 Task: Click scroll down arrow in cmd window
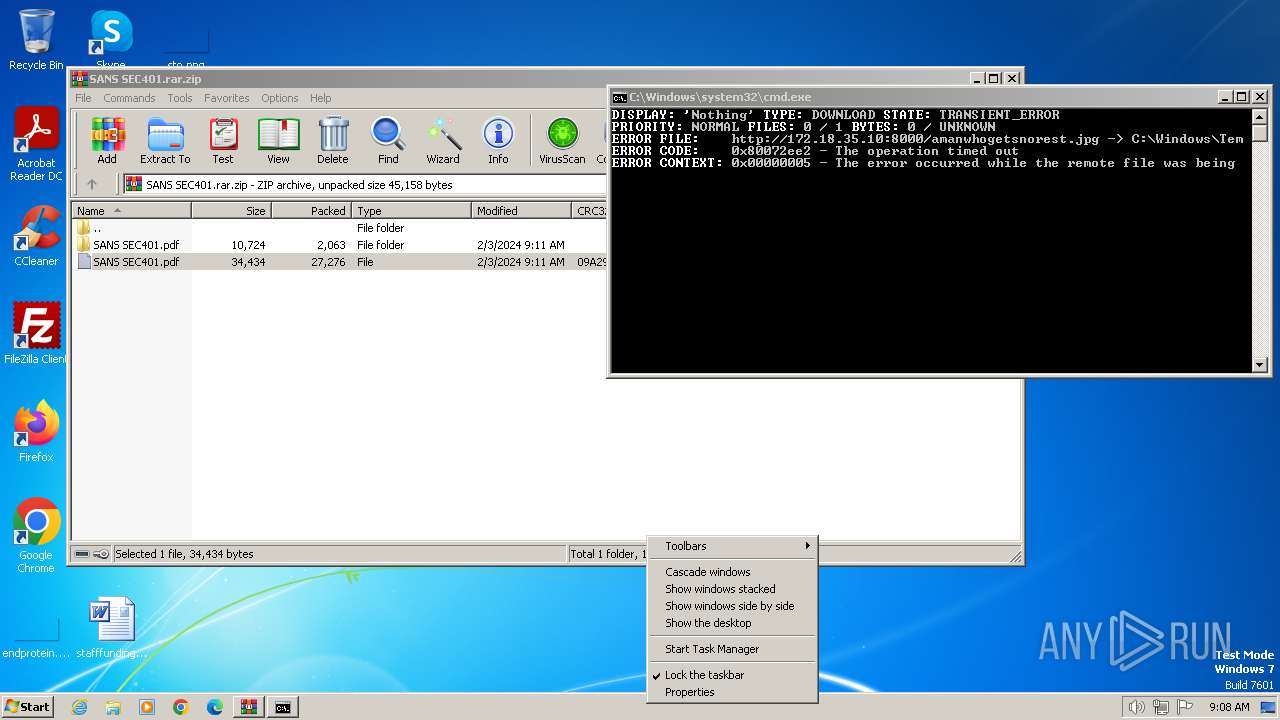1261,365
